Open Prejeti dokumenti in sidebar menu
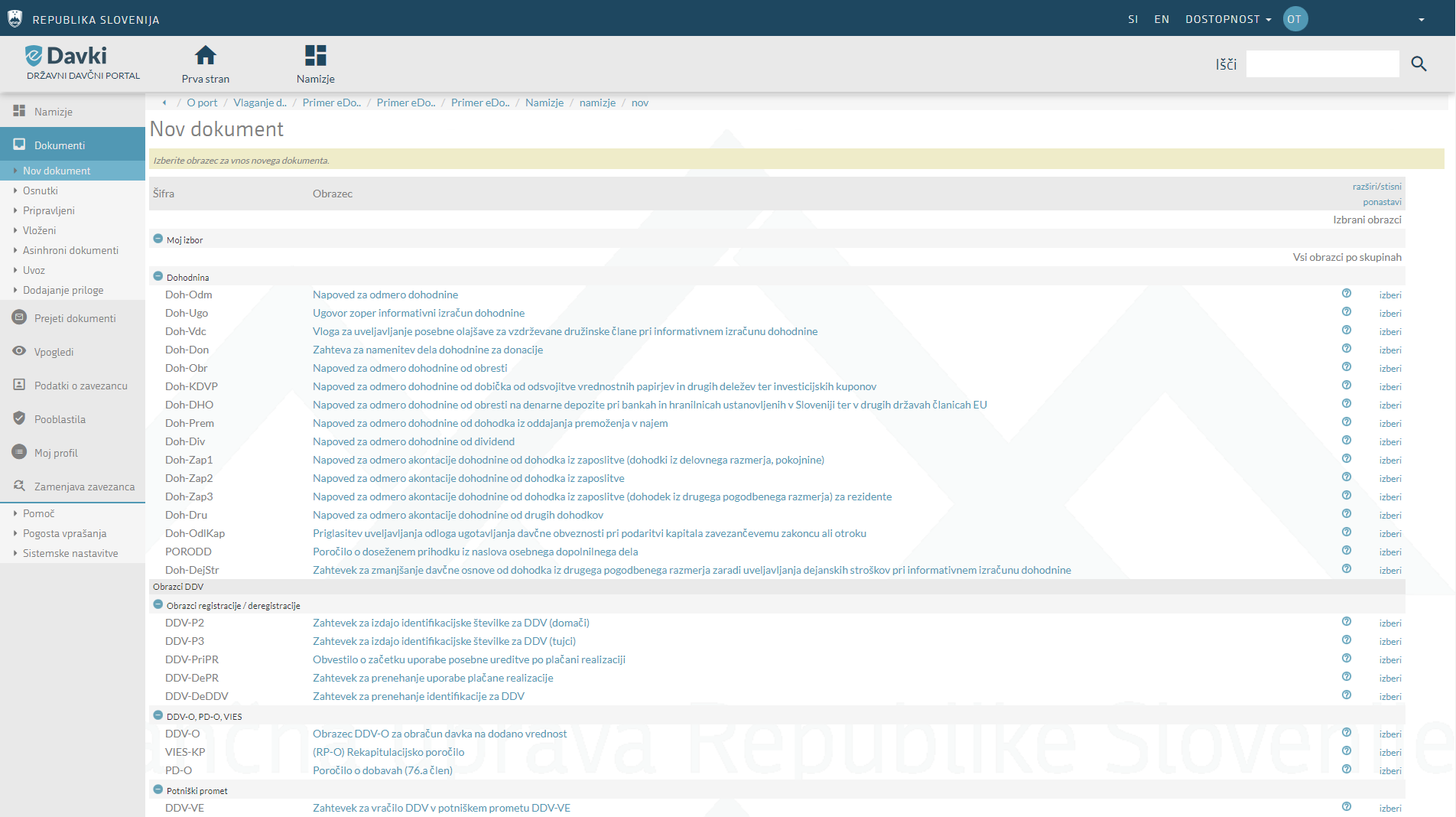This screenshot has height=817, width=1456. tap(75, 318)
